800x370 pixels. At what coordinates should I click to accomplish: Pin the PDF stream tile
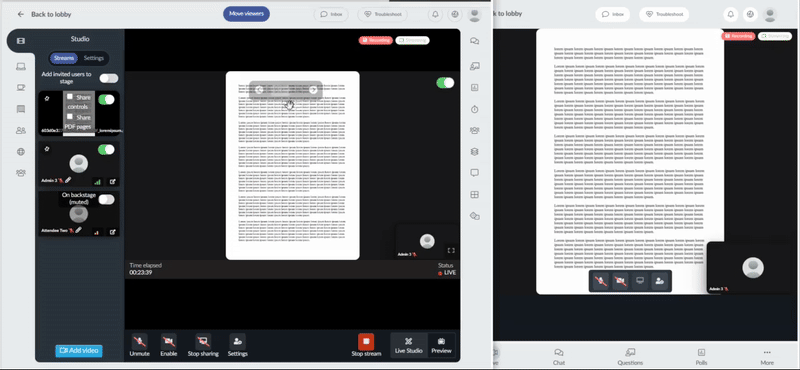[x=47, y=98]
